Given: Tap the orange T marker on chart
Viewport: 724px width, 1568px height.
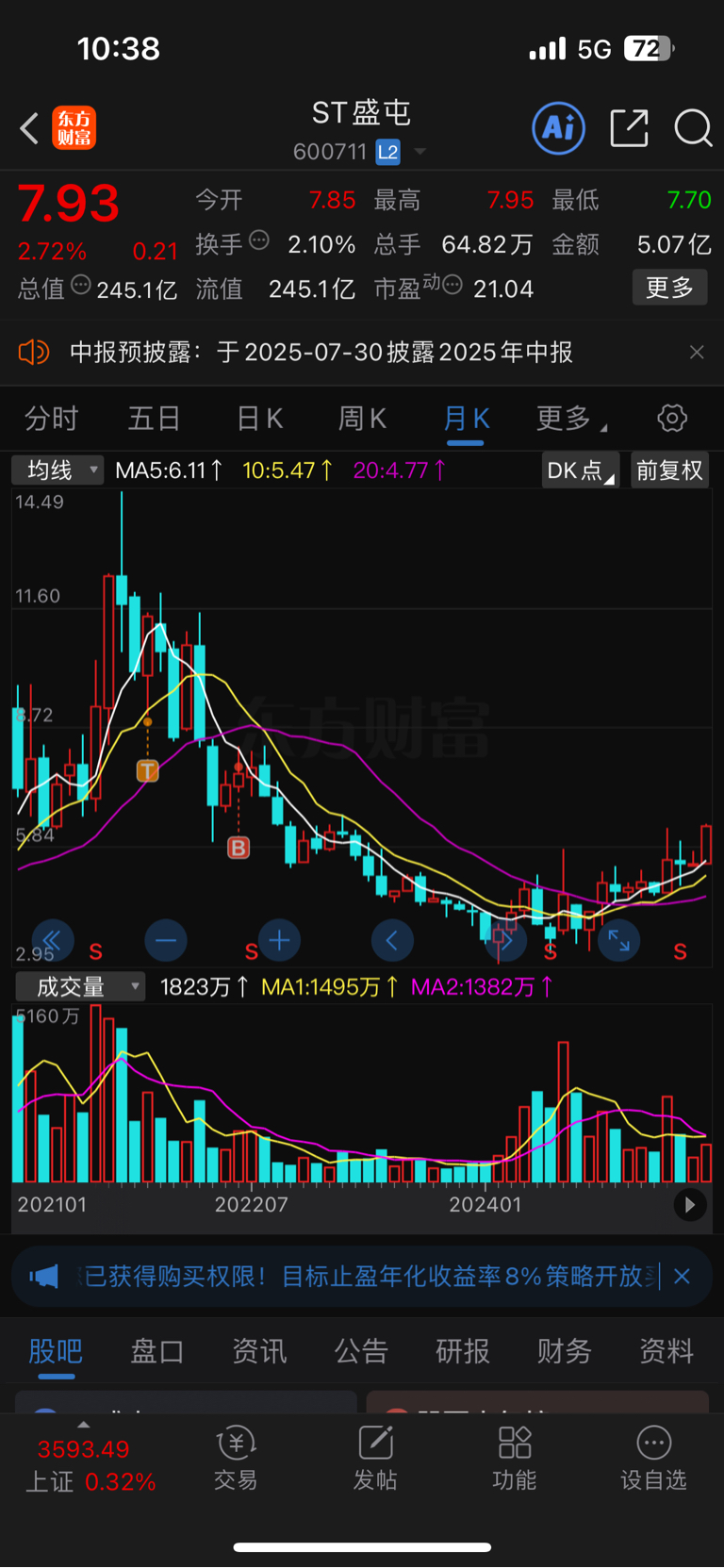Looking at the screenshot, I should [147, 771].
